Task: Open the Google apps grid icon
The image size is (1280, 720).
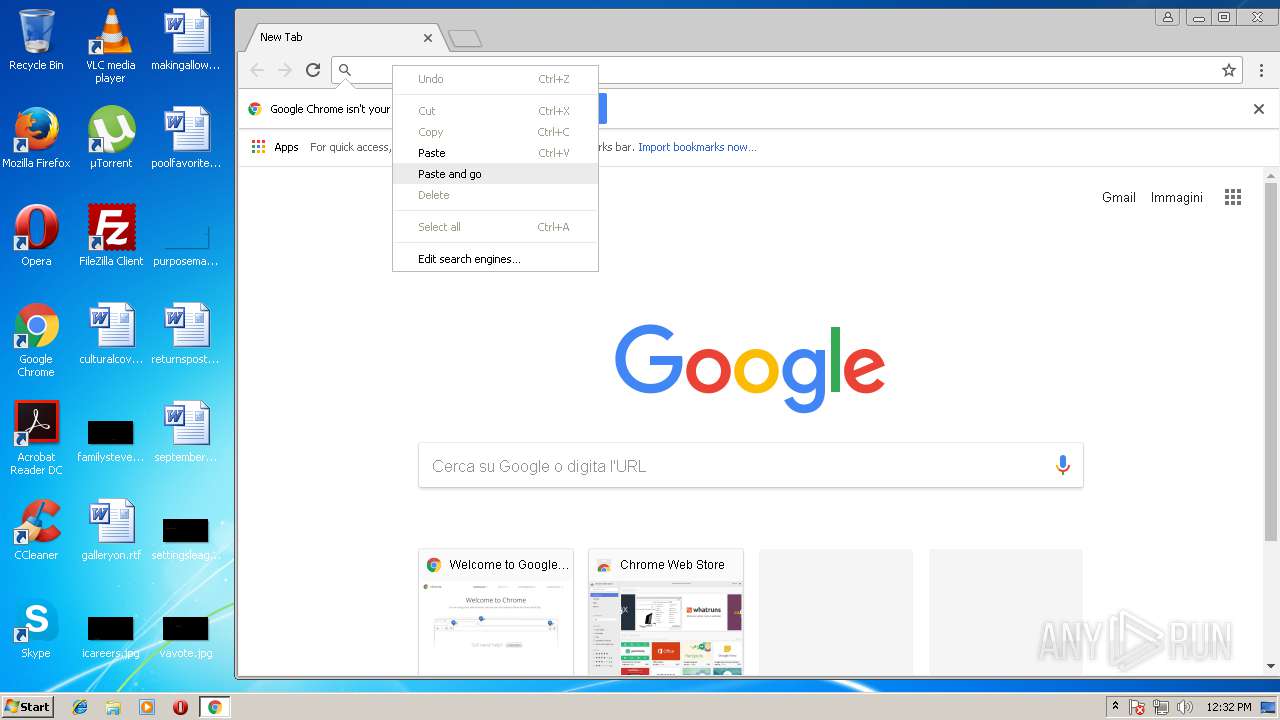Action: point(1233,197)
